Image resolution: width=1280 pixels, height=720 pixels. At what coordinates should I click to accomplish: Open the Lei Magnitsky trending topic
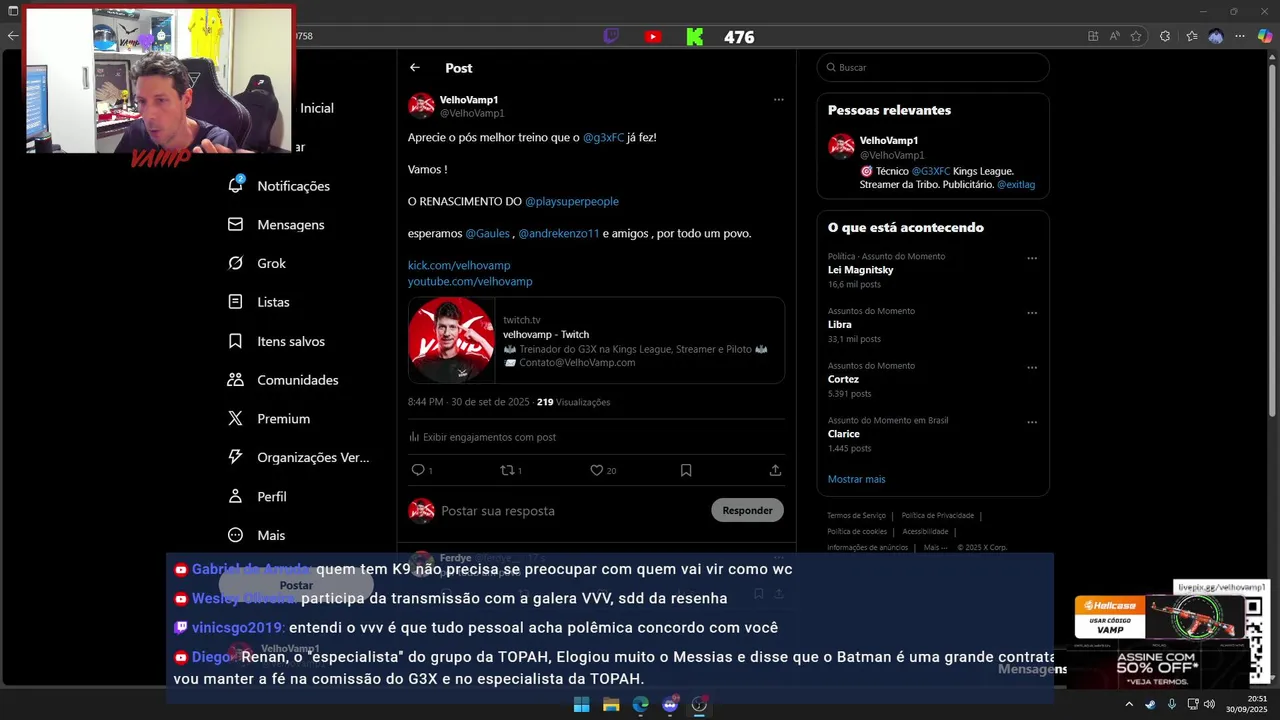[x=860, y=270]
